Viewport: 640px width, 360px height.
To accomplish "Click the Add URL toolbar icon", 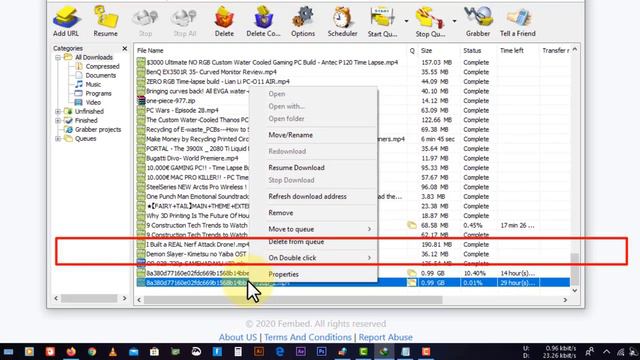I will pyautogui.click(x=66, y=22).
